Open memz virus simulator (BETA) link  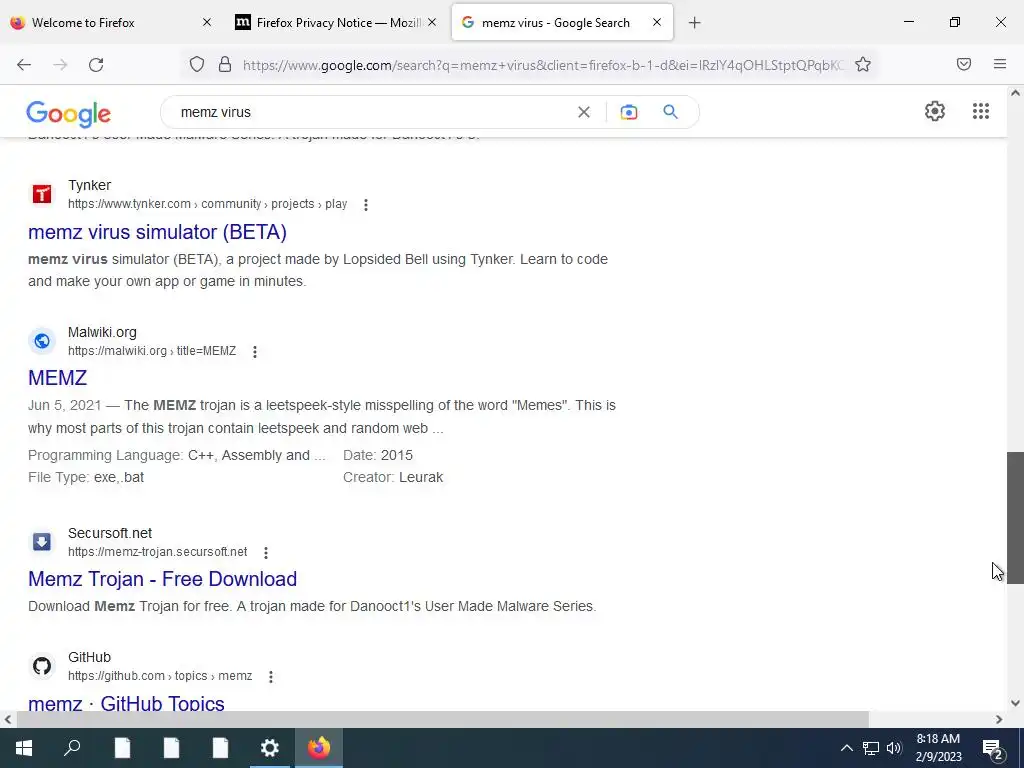tap(157, 232)
